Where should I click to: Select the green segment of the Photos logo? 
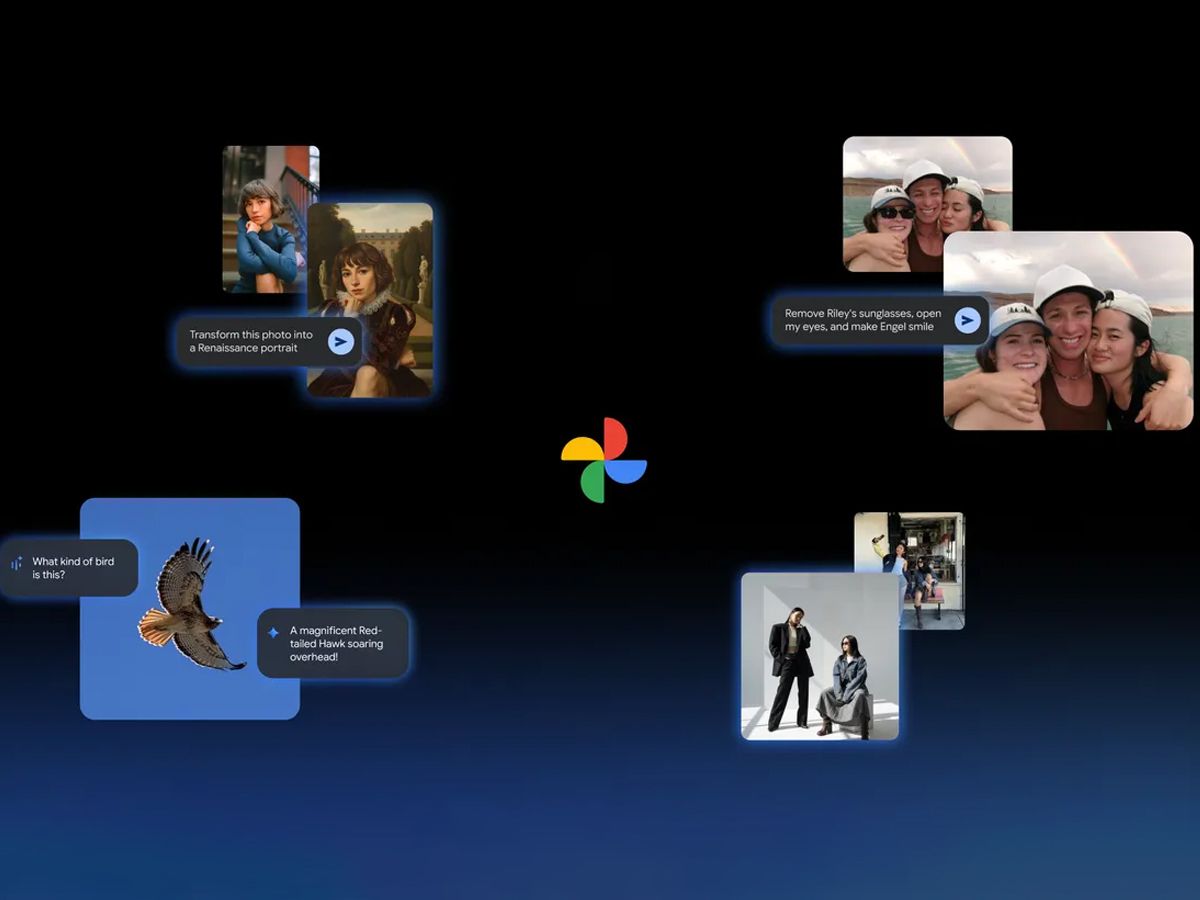[x=593, y=482]
